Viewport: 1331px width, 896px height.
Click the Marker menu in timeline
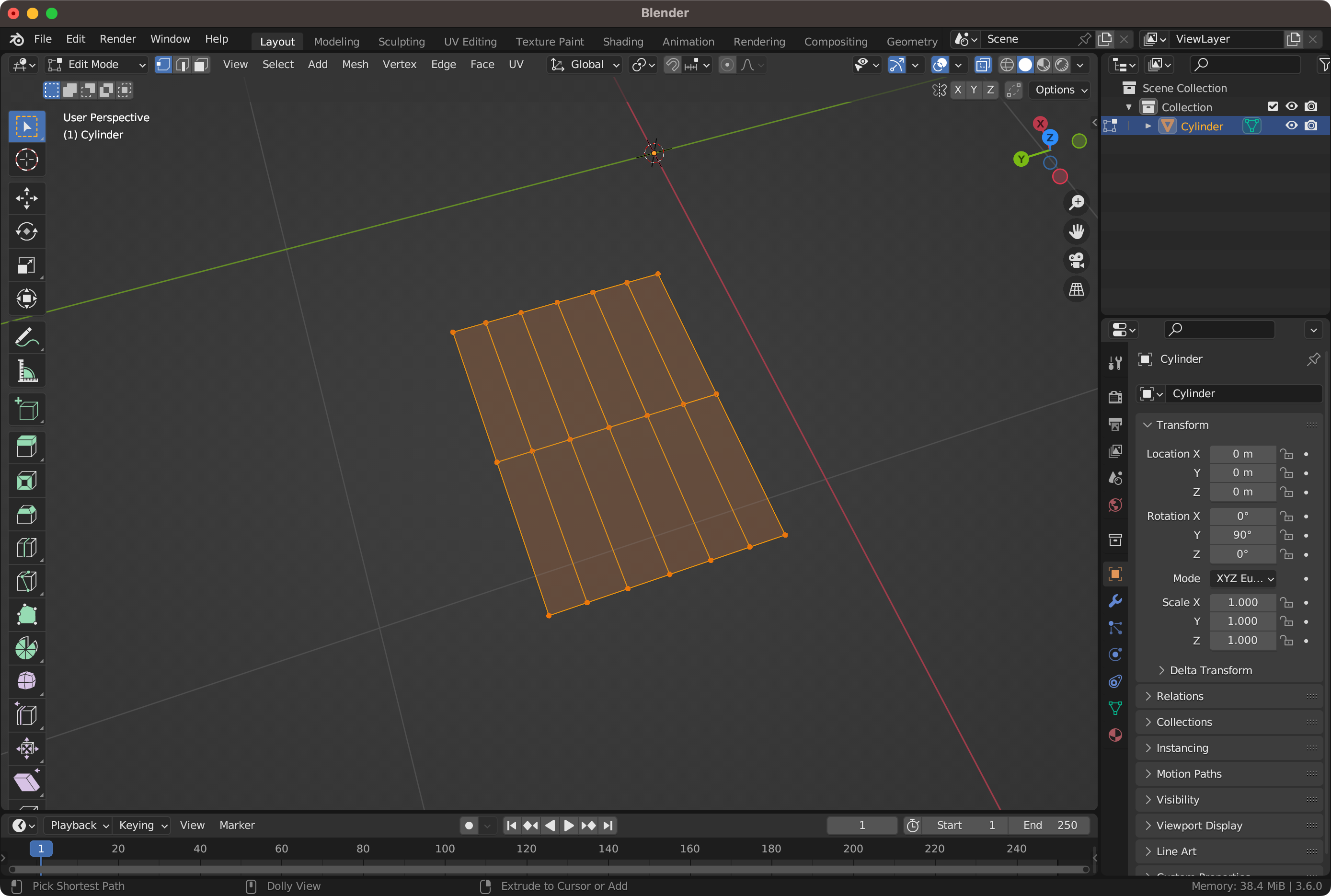coord(237,825)
